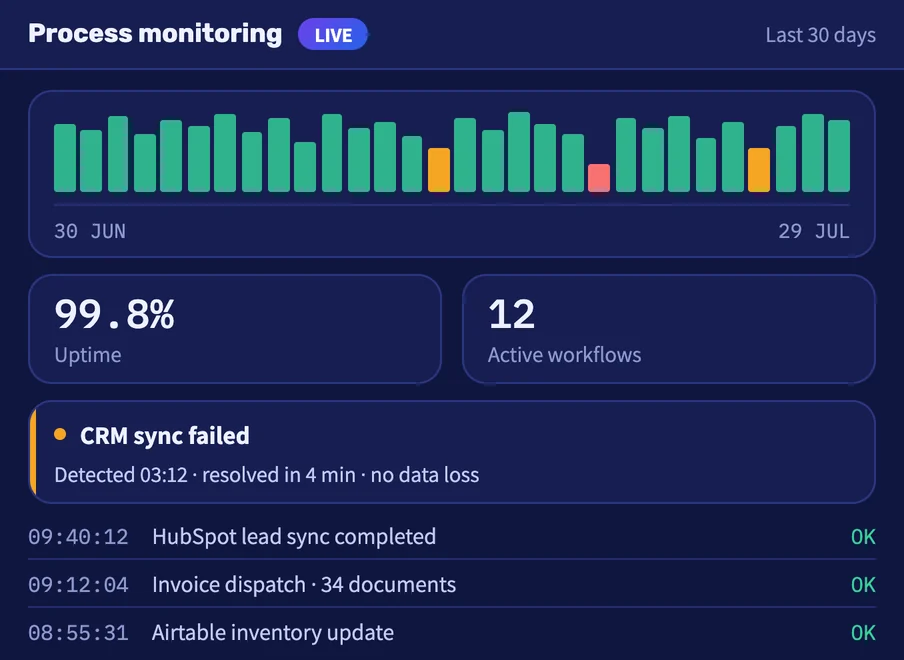The width and height of the screenshot is (904, 660).
Task: Open the HubSpot lead sync completed entry
Action: point(452,537)
